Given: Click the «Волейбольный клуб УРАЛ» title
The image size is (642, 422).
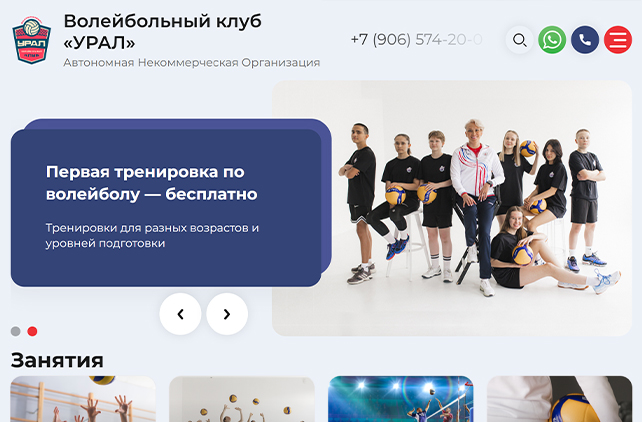Looking at the screenshot, I should [x=163, y=32].
